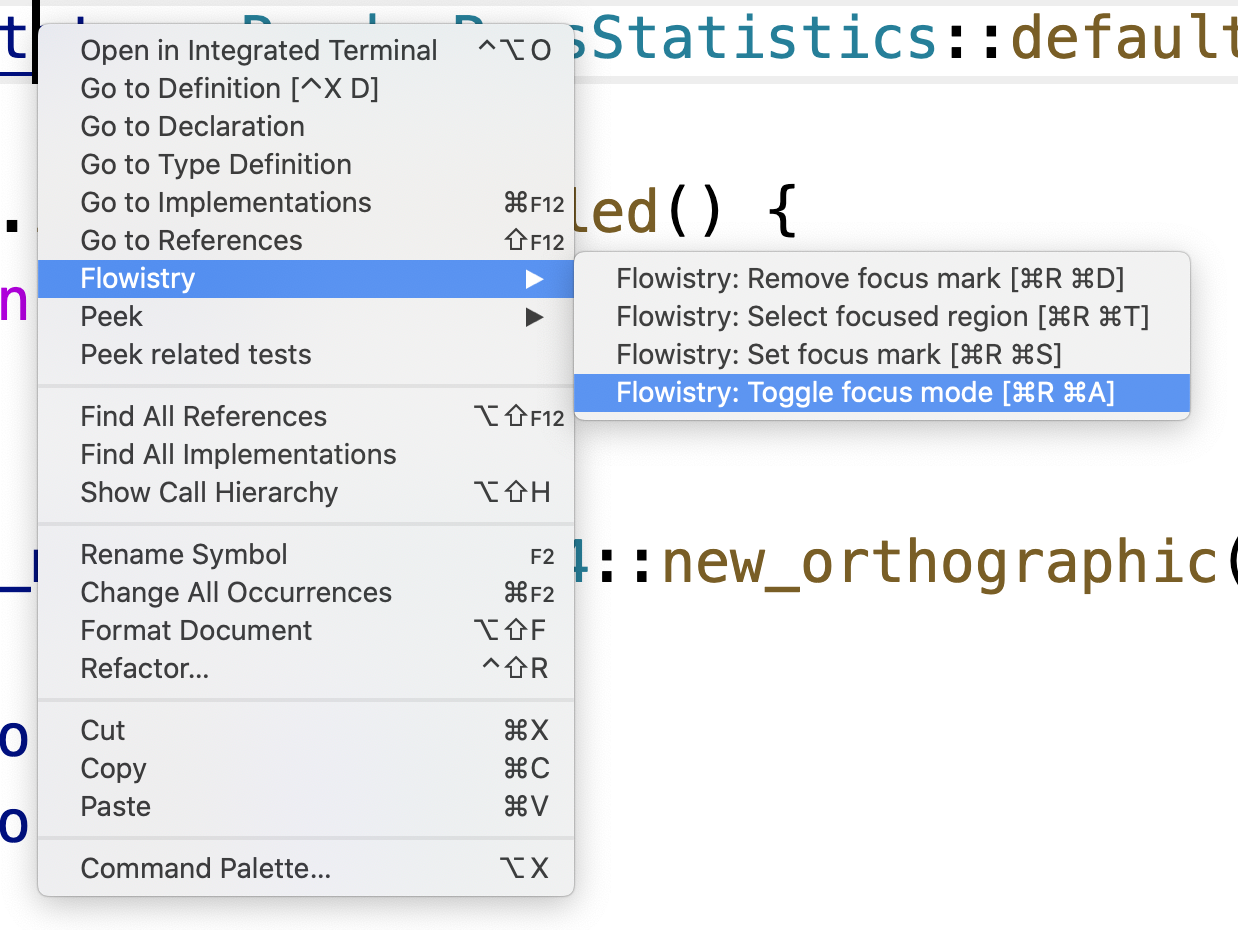
Task: Expand the Peek submenu arrow
Action: pyautogui.click(x=535, y=317)
